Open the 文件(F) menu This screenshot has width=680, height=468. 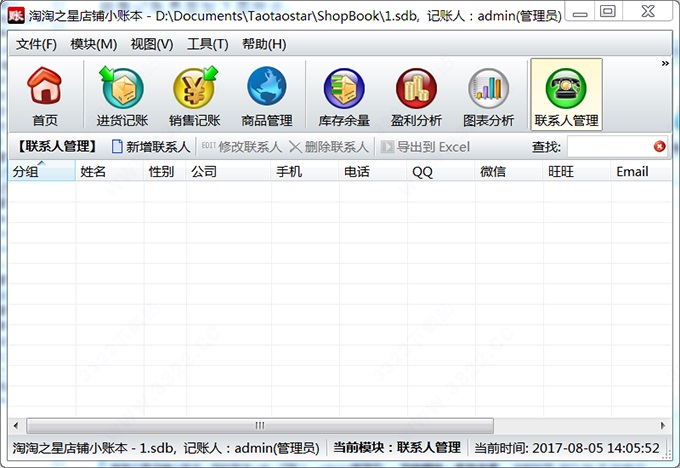pos(37,44)
